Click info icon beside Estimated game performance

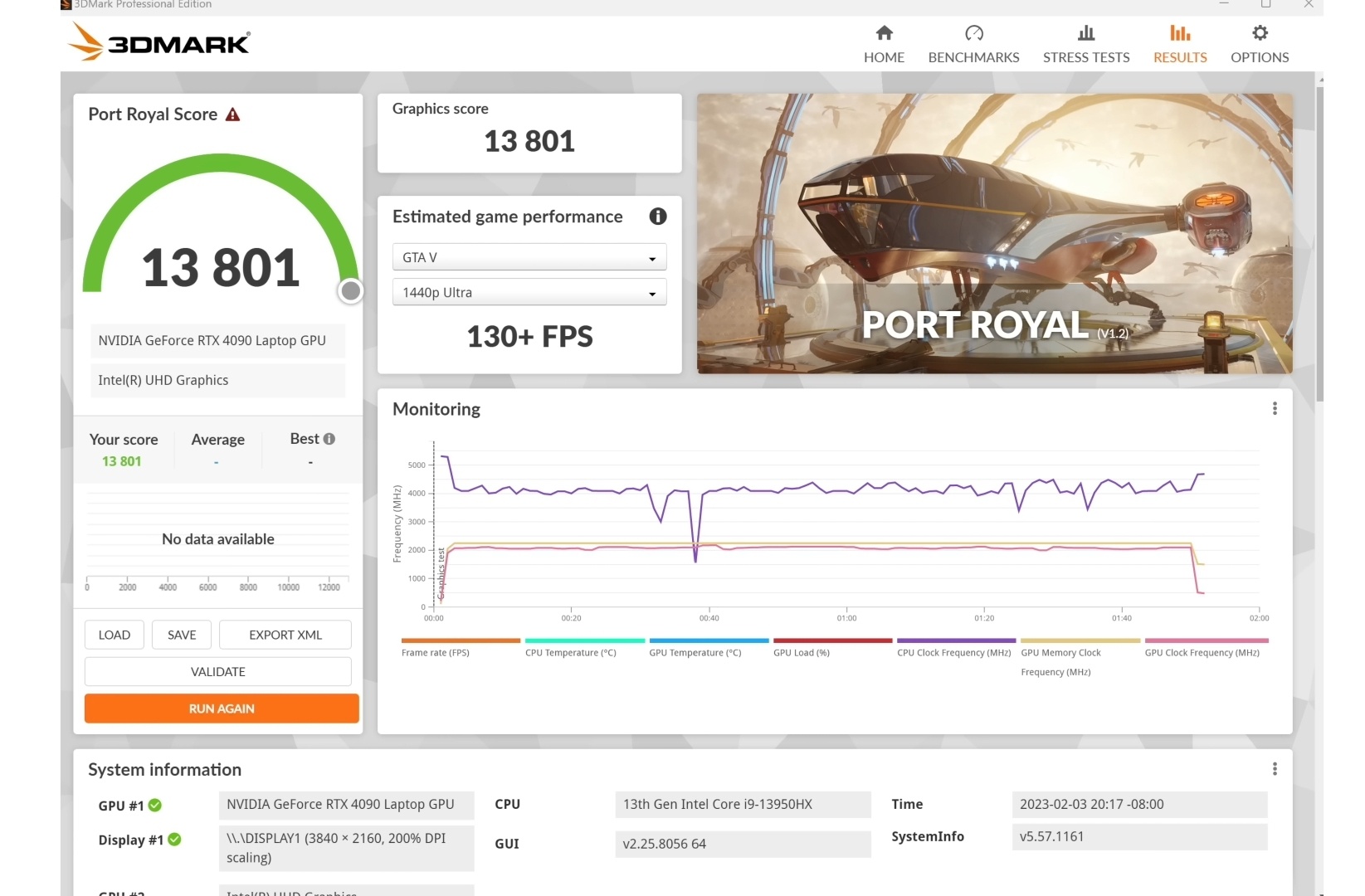657,217
